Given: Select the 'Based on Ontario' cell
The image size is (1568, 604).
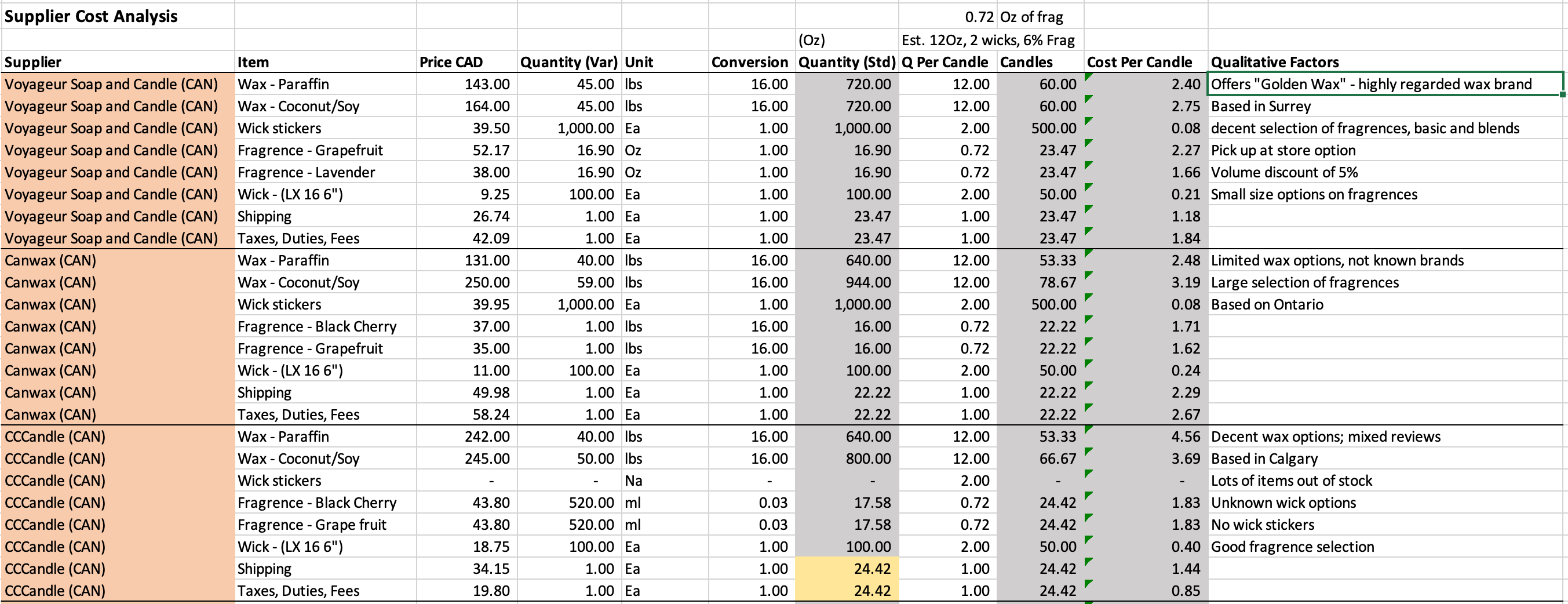Looking at the screenshot, I should tap(1385, 304).
